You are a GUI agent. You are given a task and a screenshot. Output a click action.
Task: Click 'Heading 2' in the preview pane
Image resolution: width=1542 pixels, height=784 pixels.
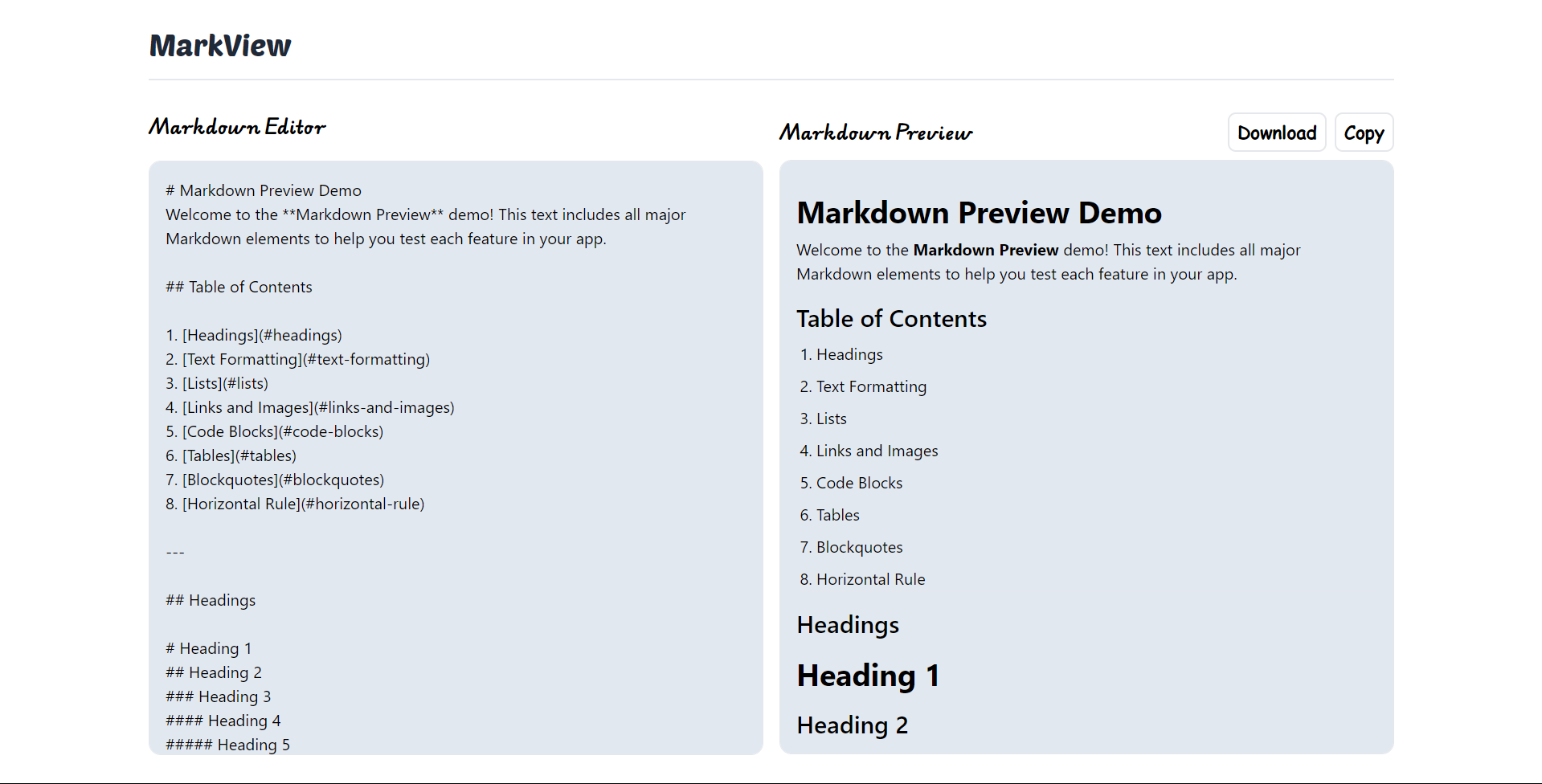click(x=853, y=725)
